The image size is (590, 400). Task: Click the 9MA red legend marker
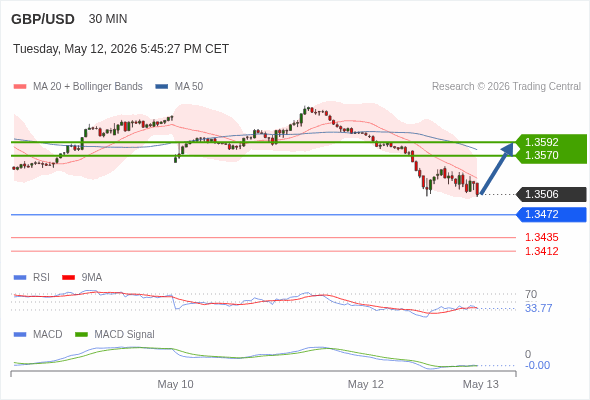(68, 278)
